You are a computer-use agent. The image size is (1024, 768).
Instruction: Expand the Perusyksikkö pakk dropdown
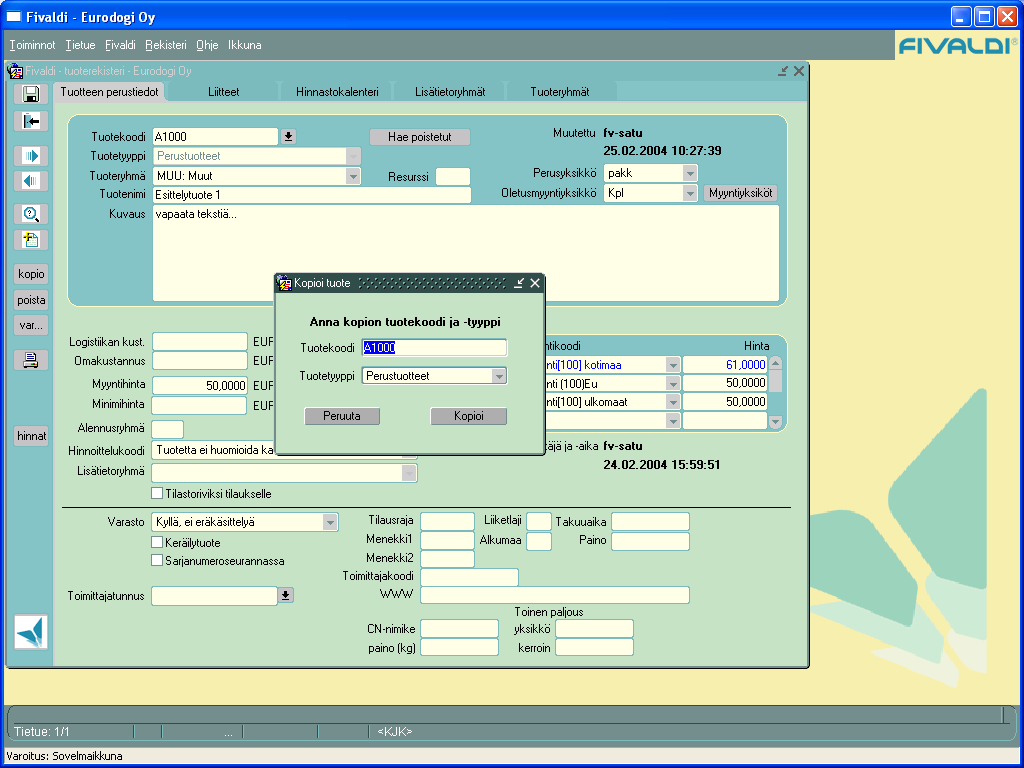690,173
